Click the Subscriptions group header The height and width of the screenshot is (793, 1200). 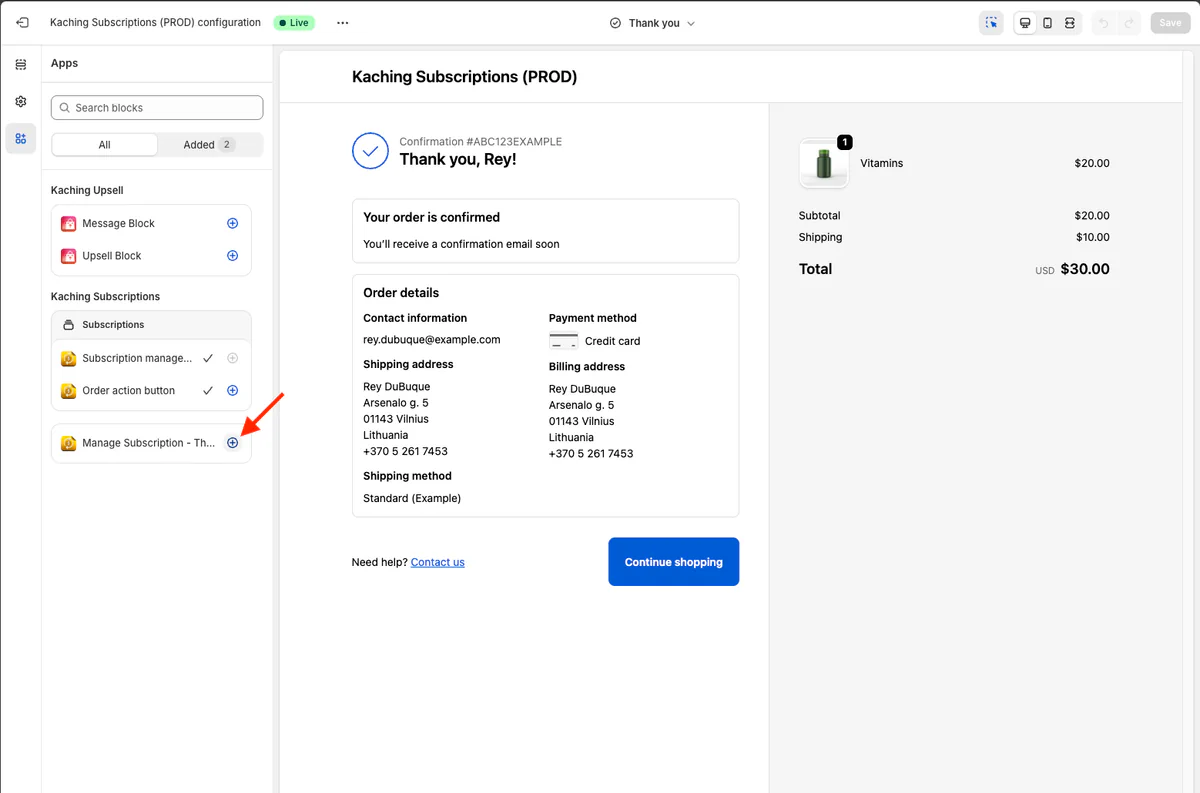(151, 325)
